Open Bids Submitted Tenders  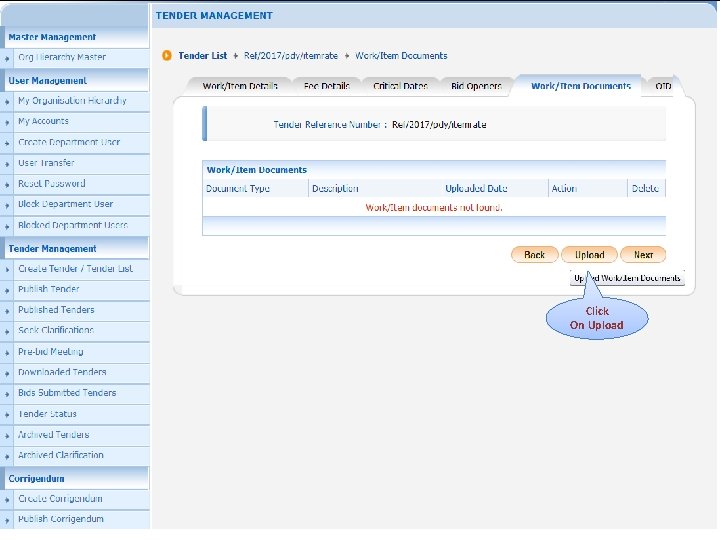pos(67,393)
